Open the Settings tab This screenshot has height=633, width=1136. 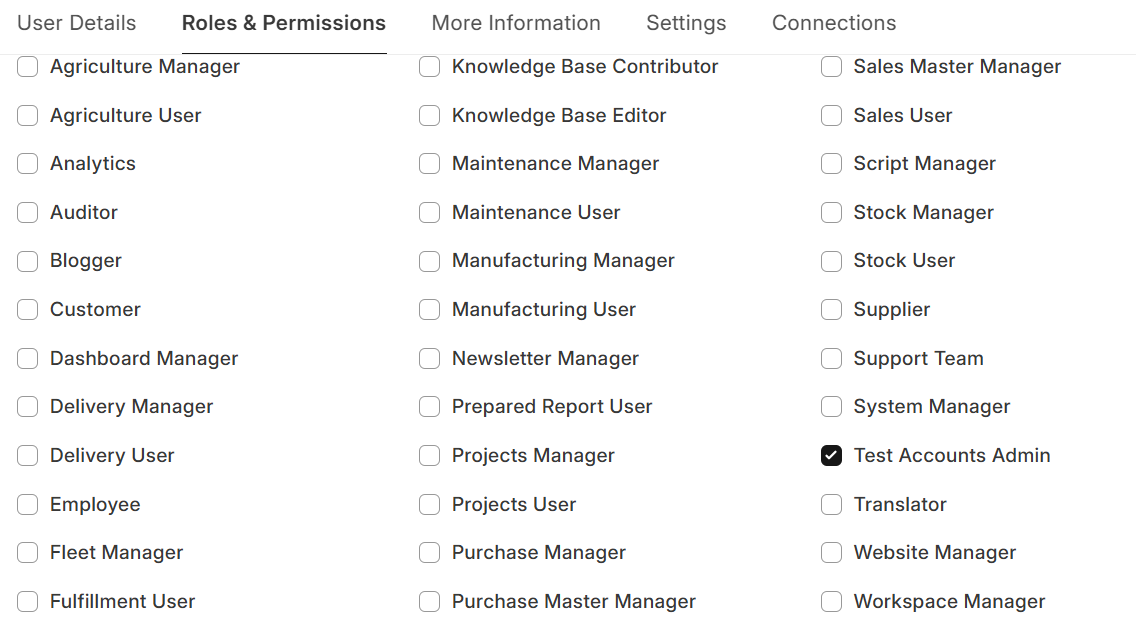(686, 23)
